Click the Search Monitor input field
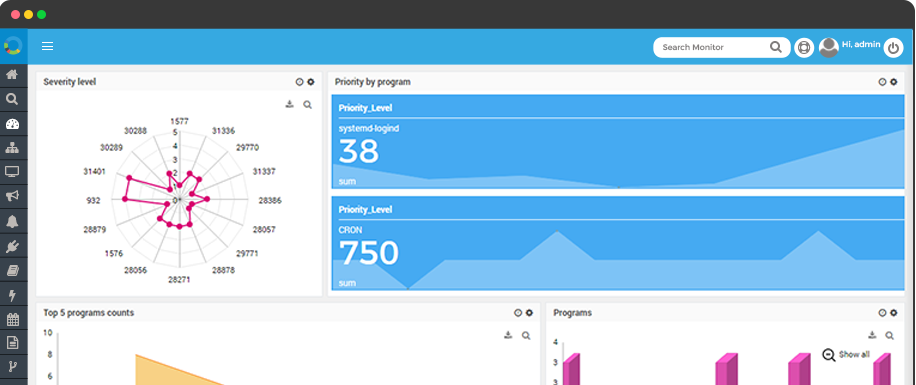This screenshot has width=916, height=385. 721,47
